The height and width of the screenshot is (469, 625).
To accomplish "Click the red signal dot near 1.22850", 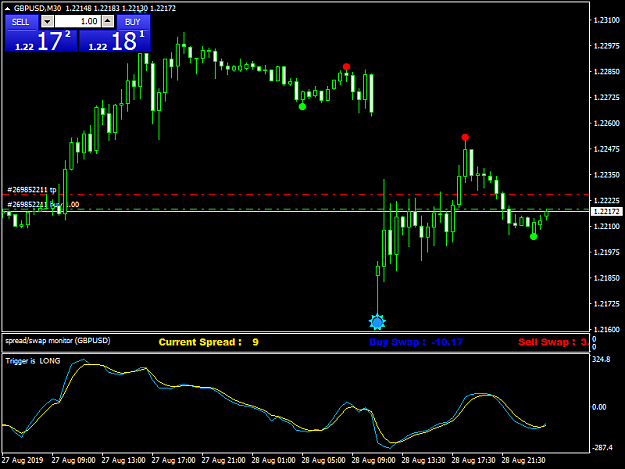I will click(x=346, y=67).
